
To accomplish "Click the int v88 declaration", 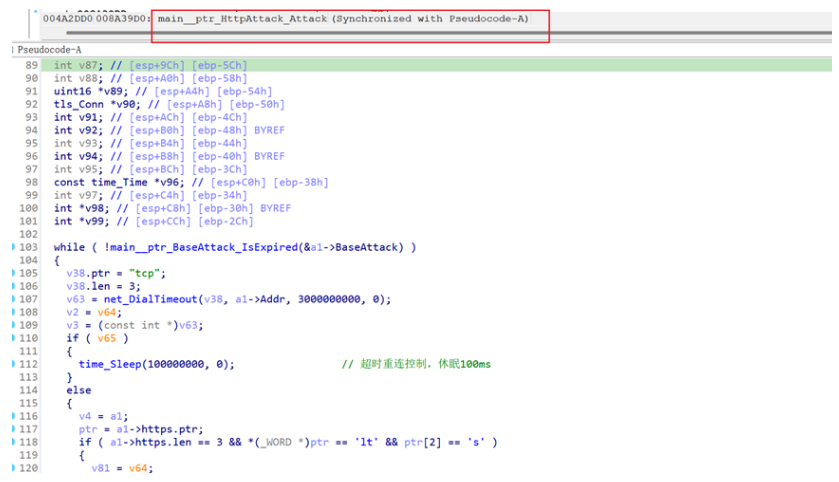I will pyautogui.click(x=78, y=78).
